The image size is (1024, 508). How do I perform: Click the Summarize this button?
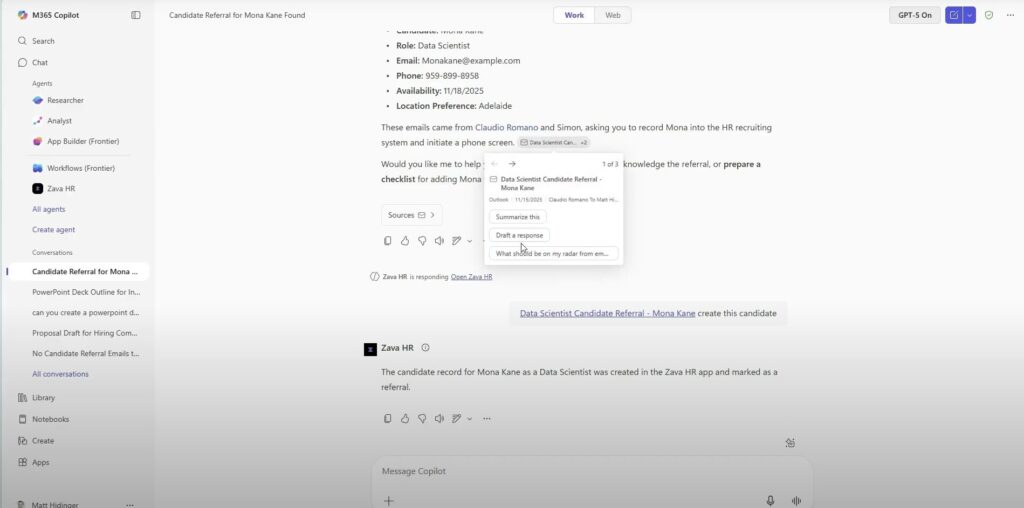point(517,216)
